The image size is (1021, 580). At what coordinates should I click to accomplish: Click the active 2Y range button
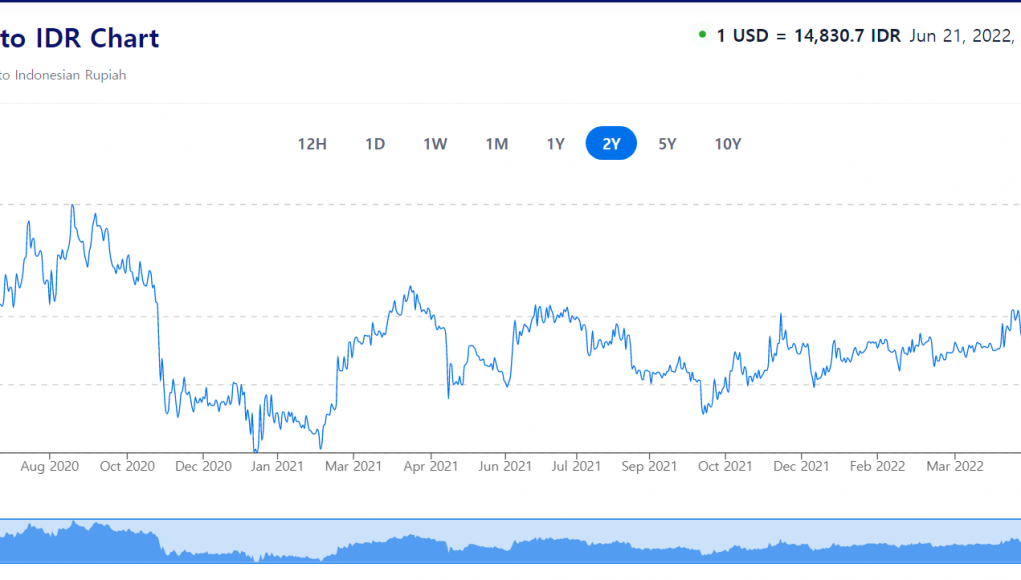(611, 144)
